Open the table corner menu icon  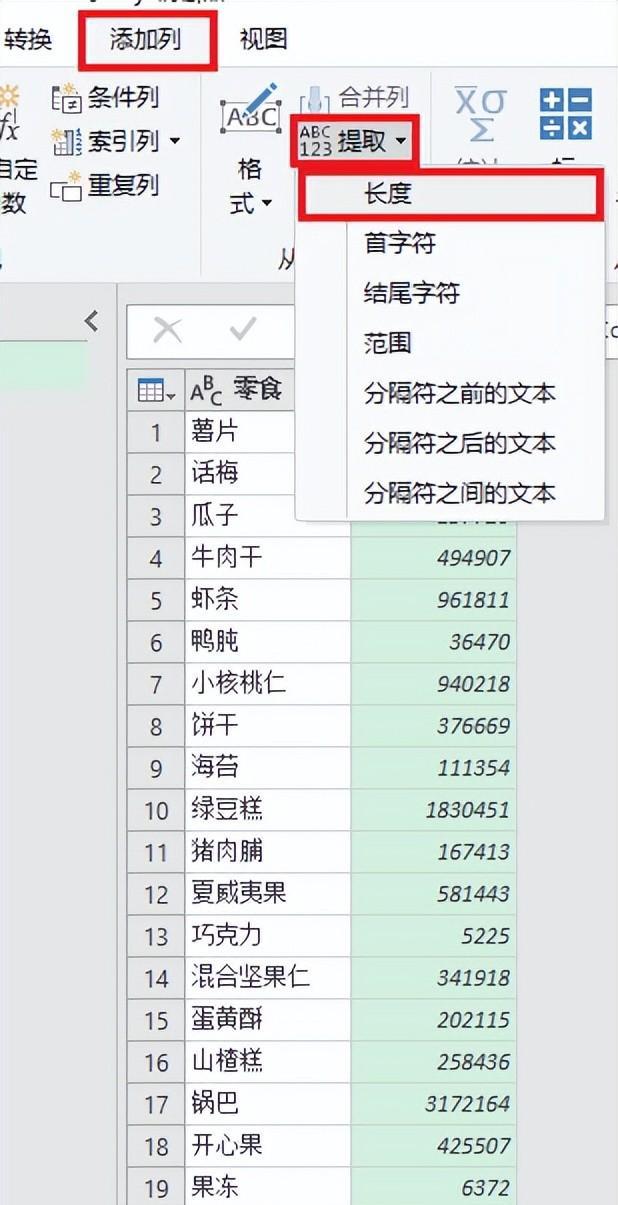(155, 391)
